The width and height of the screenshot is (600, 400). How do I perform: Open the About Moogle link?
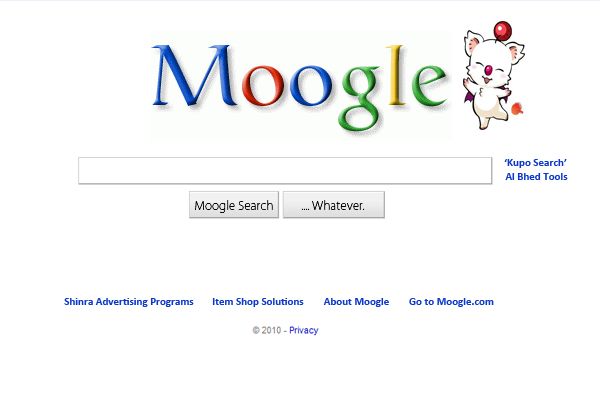click(x=356, y=302)
